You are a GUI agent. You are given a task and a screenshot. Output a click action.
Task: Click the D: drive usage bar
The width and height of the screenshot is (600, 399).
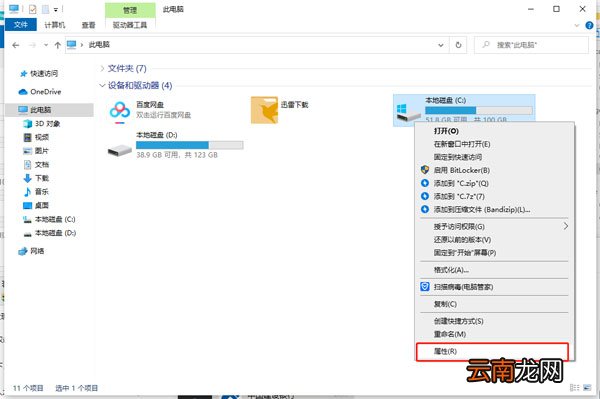[x=189, y=145]
